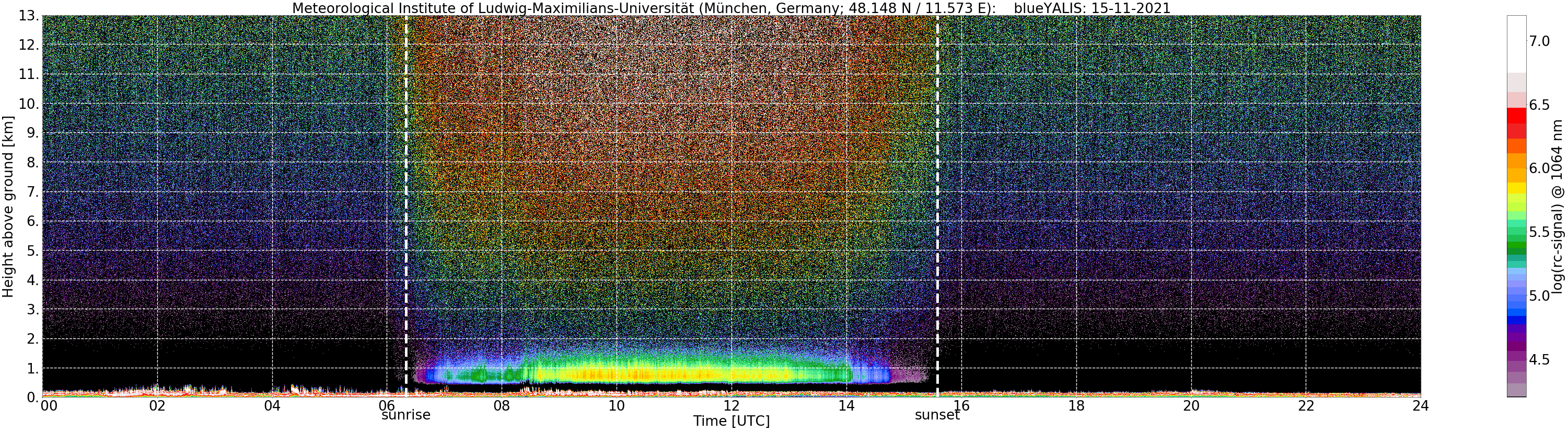Click the time axis tick label '16'
The height and width of the screenshot is (431, 1568).
click(961, 405)
